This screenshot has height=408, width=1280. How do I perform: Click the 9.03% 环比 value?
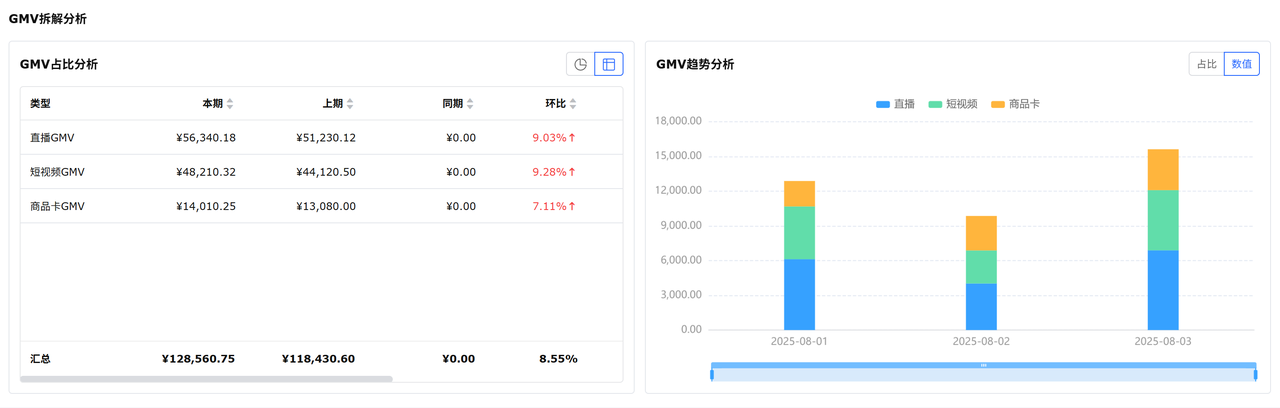click(x=554, y=138)
